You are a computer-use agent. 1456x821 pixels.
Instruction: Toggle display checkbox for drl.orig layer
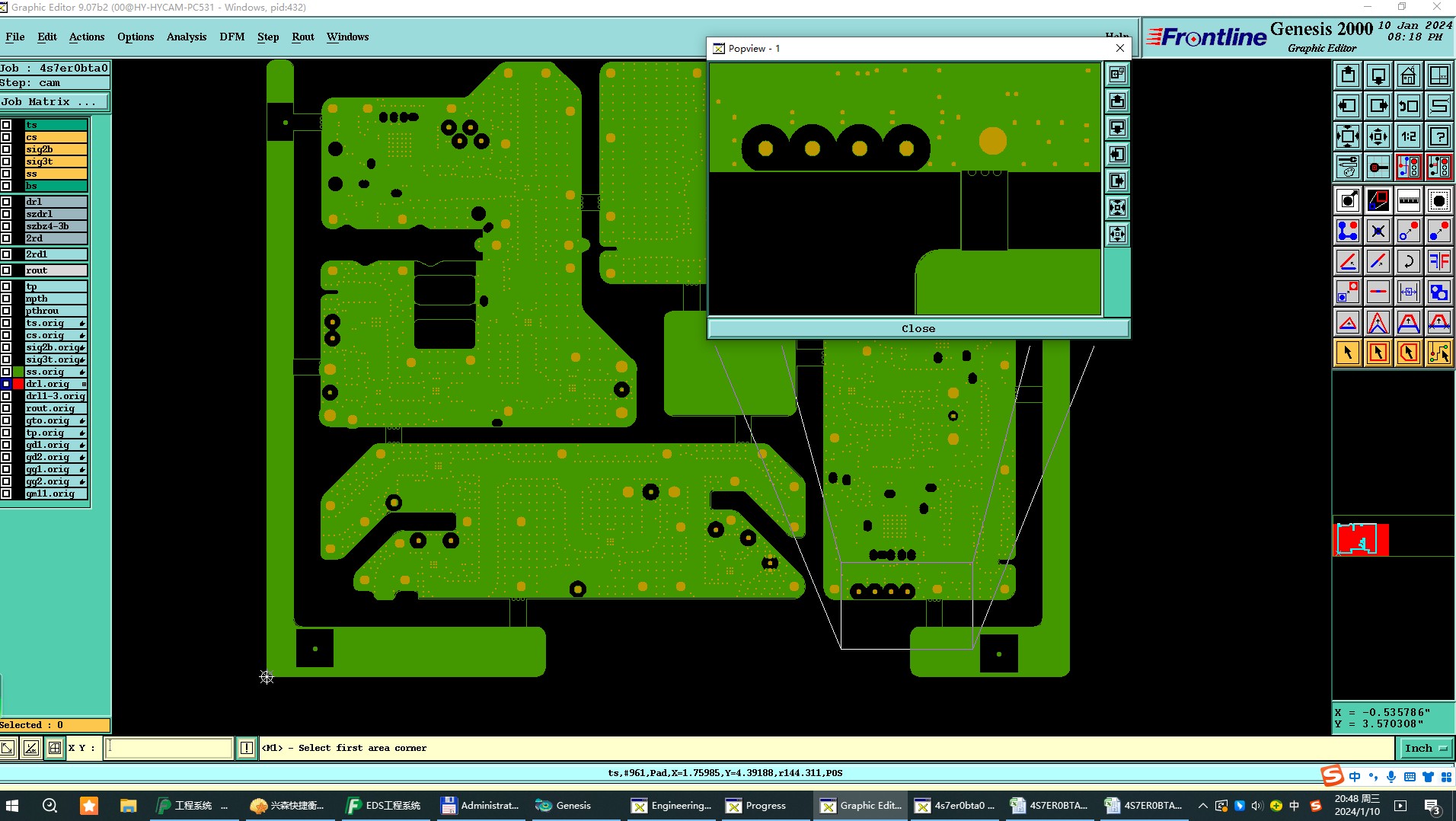pyautogui.click(x=6, y=384)
